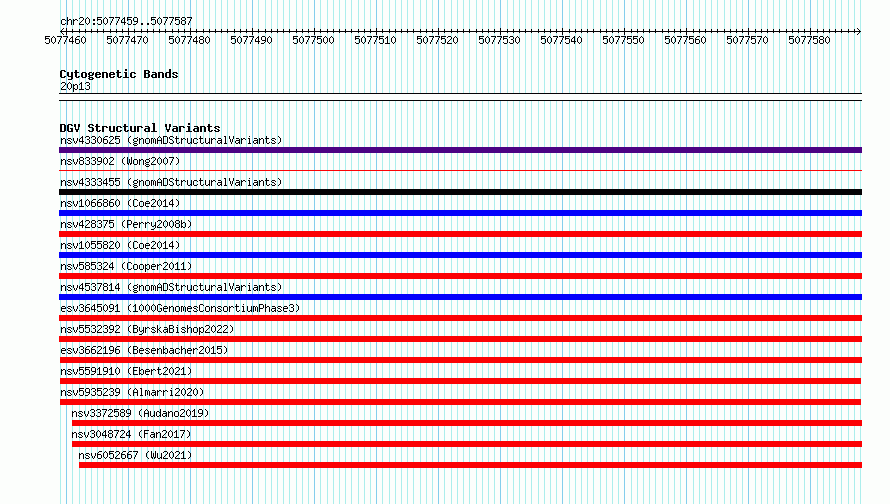
Task: Click ruler position 5077500
Action: [x=313, y=40]
